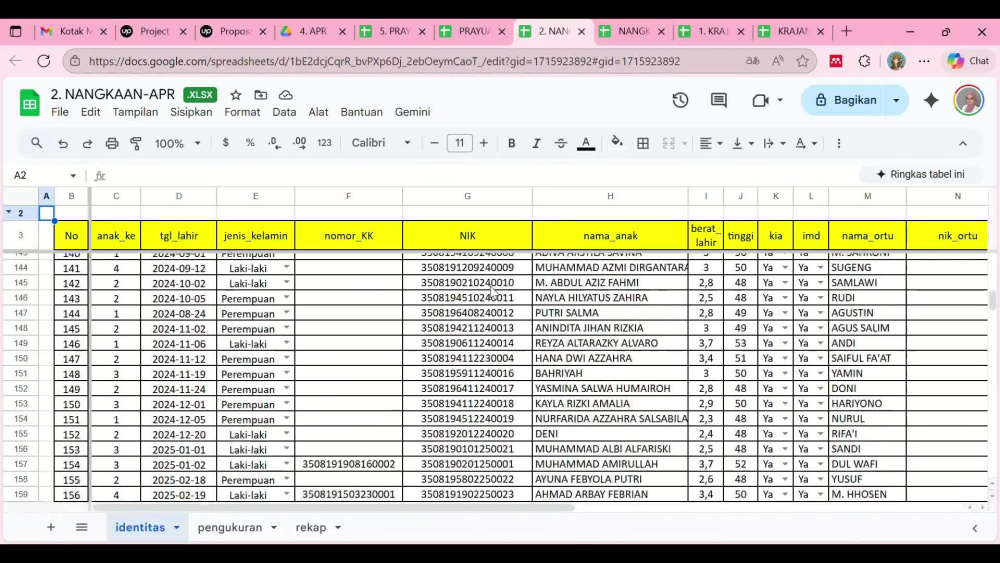
Task: Click the font size field
Action: tap(459, 143)
